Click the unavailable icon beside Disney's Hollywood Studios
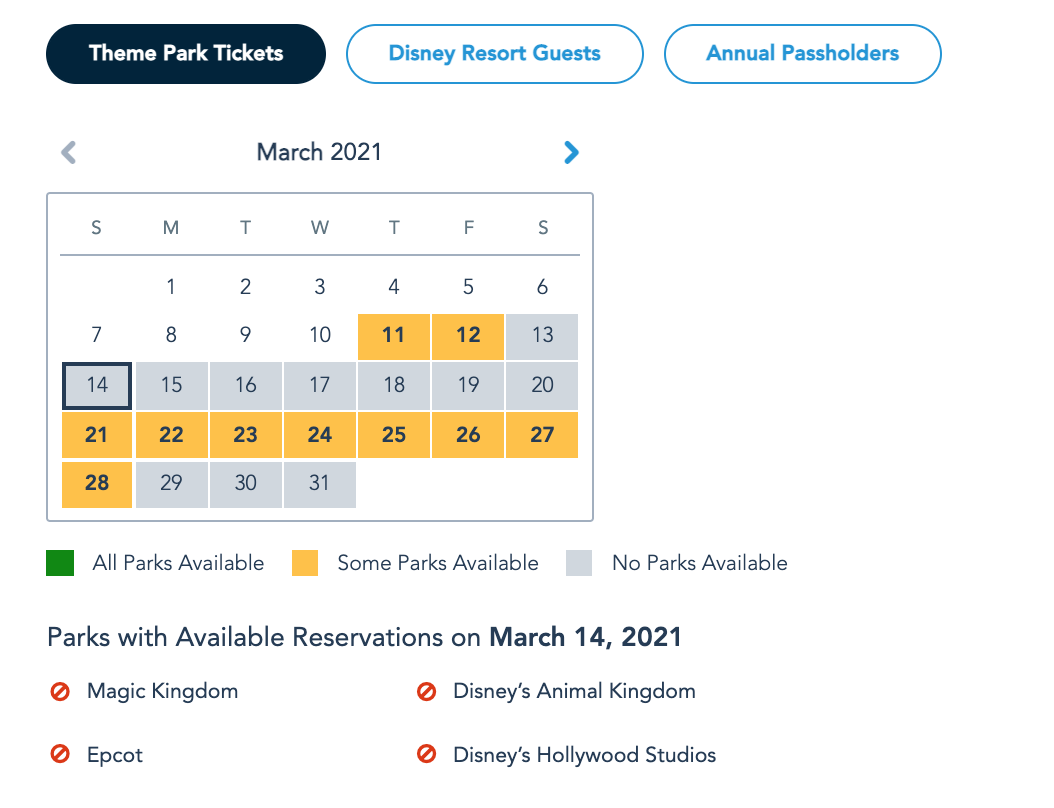Viewport: 1054px width, 808px height. (x=426, y=755)
